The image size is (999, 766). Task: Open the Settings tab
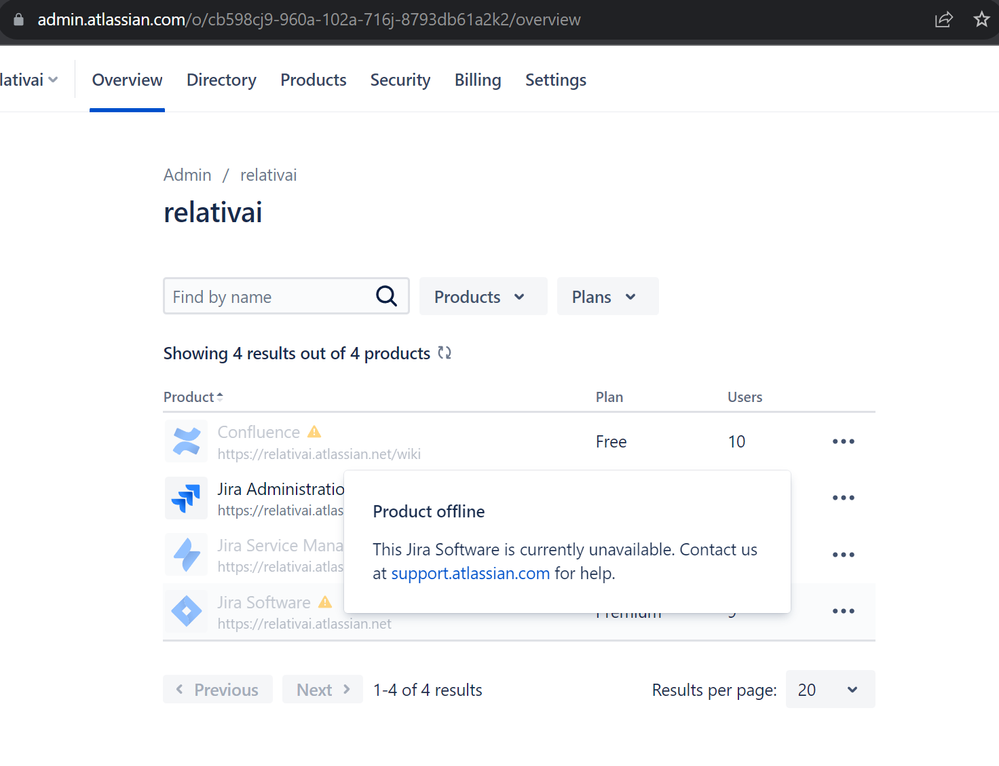tap(556, 80)
